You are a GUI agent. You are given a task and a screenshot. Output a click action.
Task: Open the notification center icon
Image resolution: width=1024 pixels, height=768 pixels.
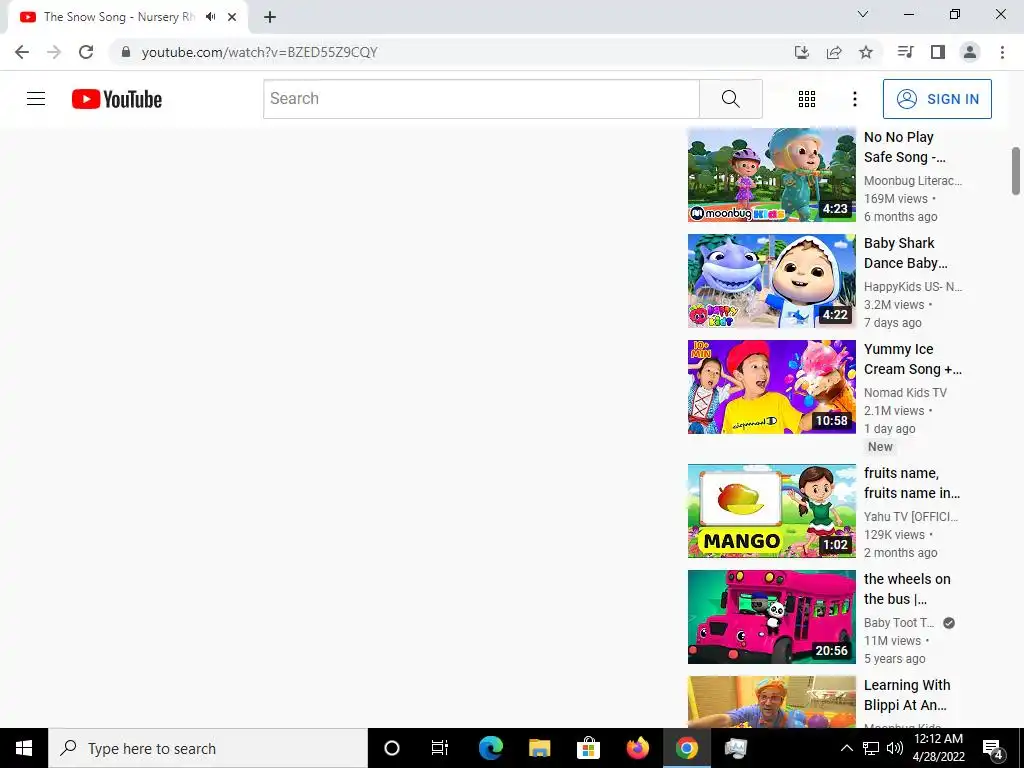click(993, 749)
